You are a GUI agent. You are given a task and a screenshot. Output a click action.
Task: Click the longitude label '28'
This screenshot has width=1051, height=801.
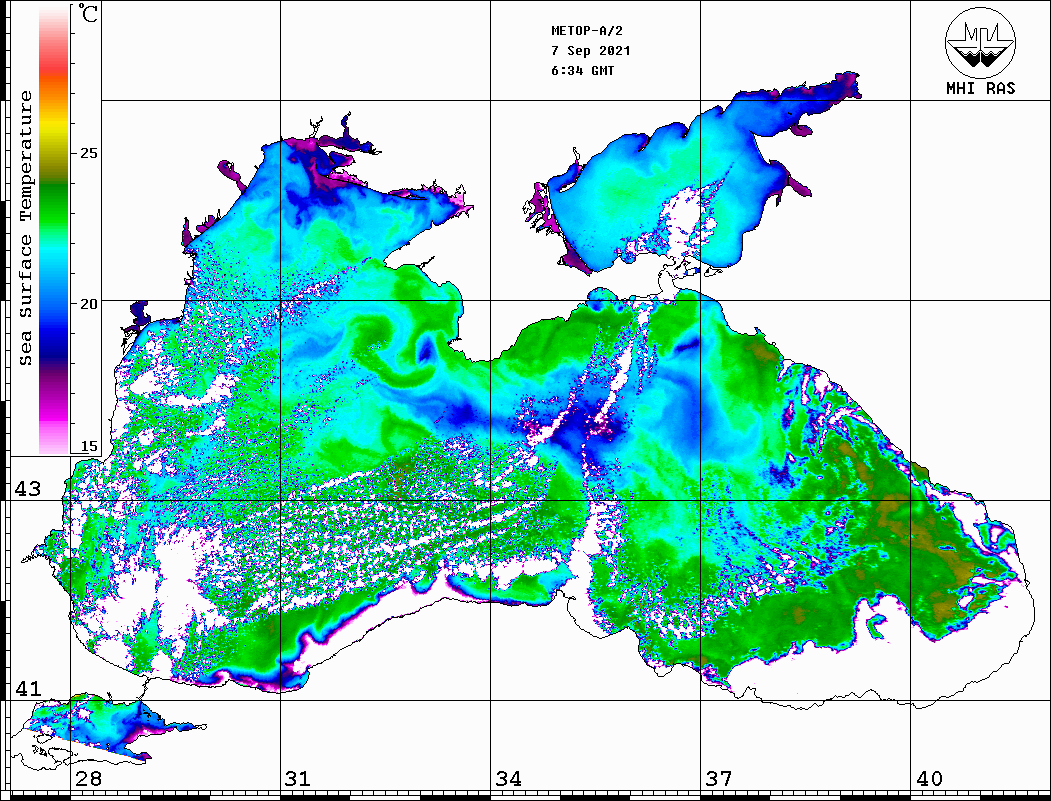point(88,779)
